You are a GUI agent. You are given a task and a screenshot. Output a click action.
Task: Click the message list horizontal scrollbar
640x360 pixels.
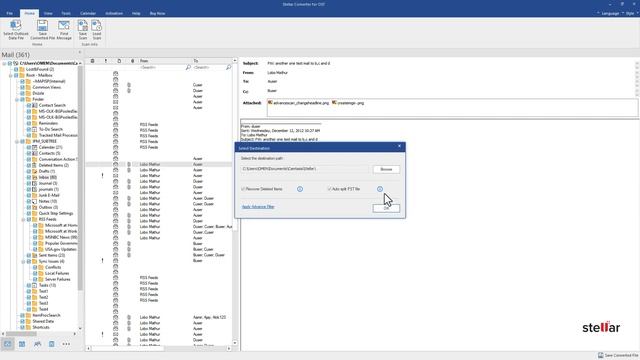pyautogui.click(x=127, y=348)
